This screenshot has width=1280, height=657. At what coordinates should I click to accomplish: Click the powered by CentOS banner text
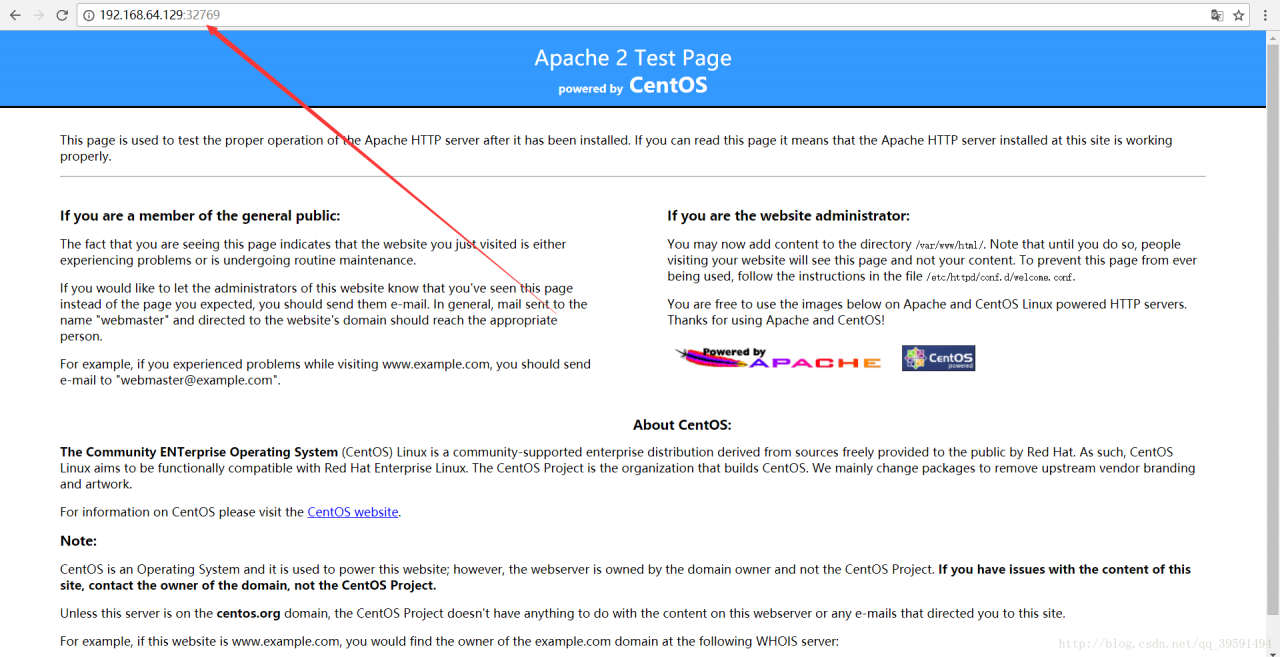point(632,86)
